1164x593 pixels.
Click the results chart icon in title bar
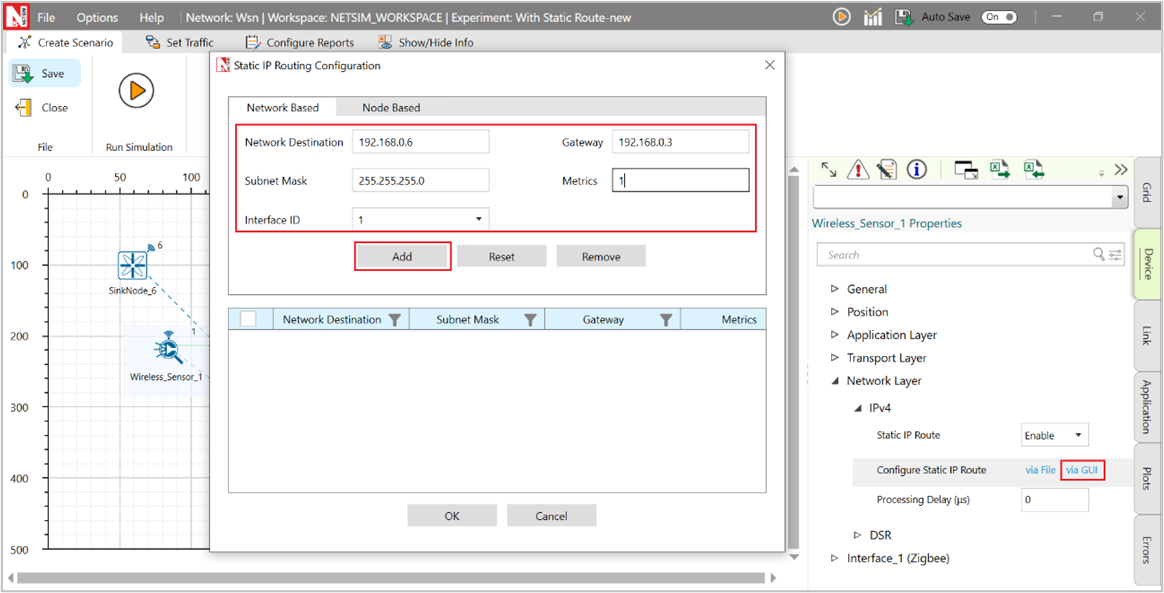(872, 17)
